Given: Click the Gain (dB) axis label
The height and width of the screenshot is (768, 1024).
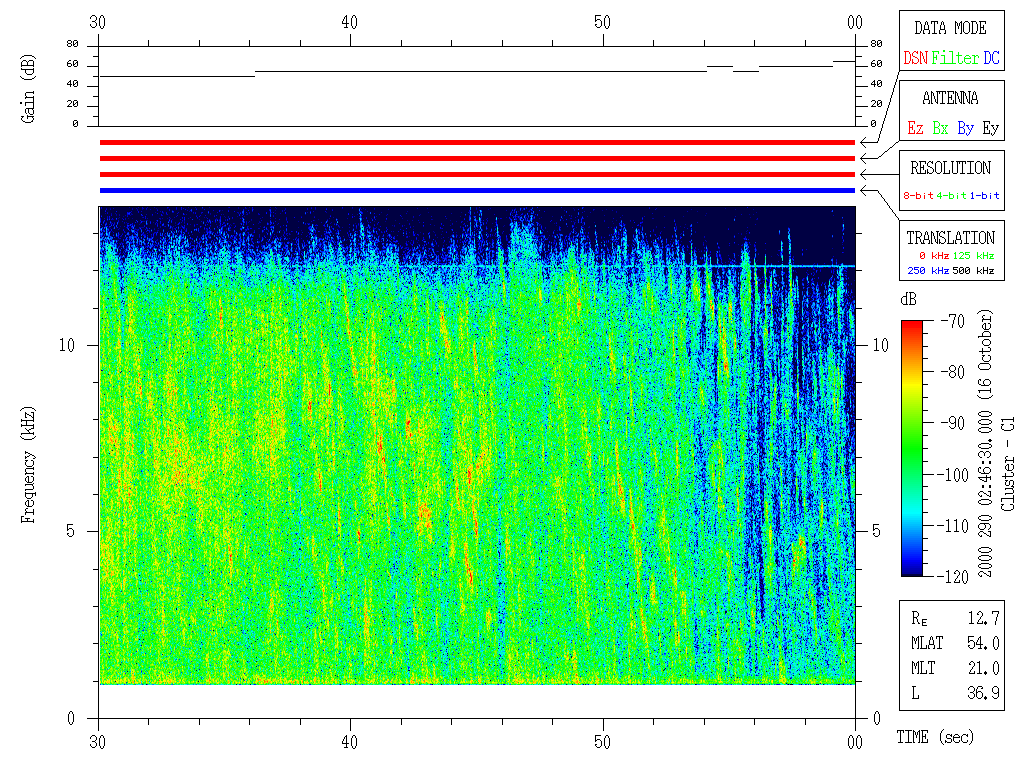Looking at the screenshot, I should click(28, 87).
